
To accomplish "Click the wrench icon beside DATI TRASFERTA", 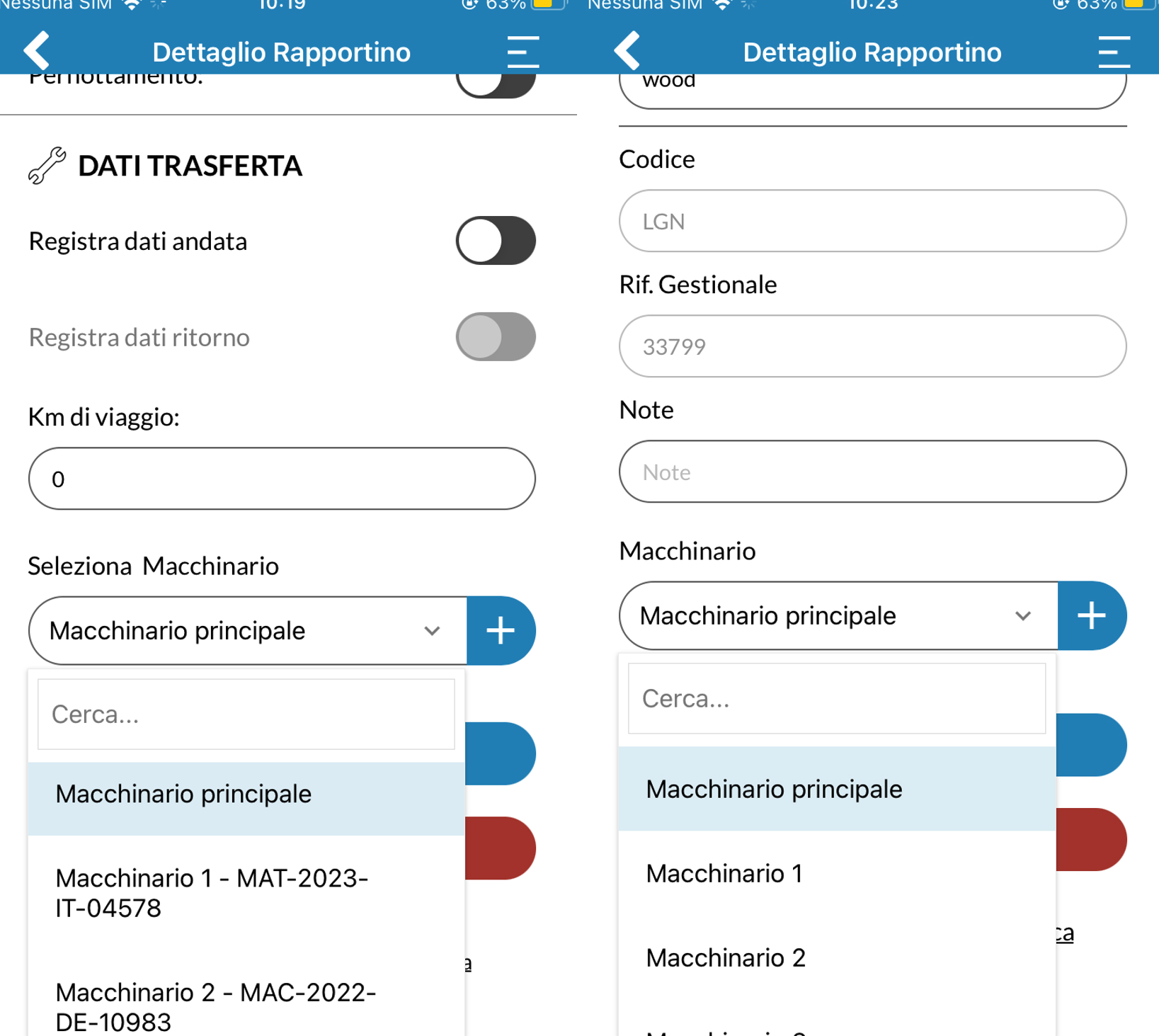I will (x=47, y=165).
